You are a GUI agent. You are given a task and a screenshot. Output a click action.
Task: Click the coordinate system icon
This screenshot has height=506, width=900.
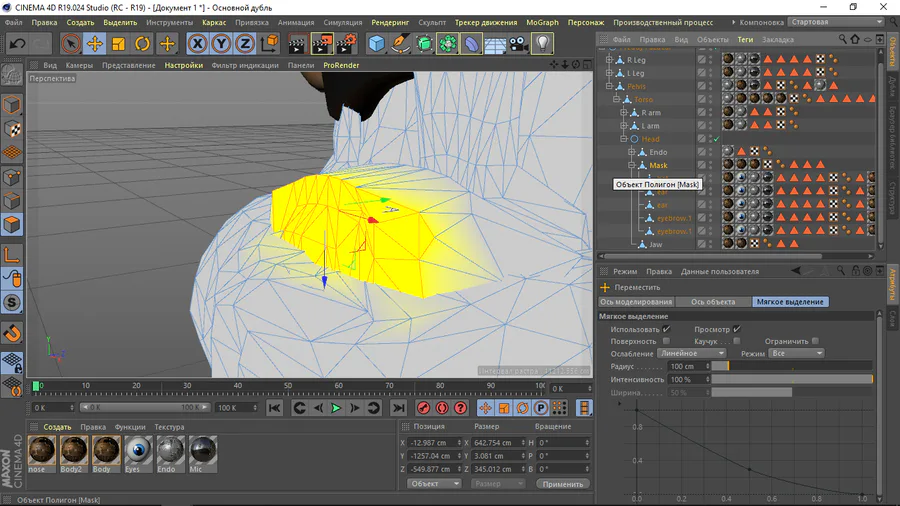(x=269, y=44)
